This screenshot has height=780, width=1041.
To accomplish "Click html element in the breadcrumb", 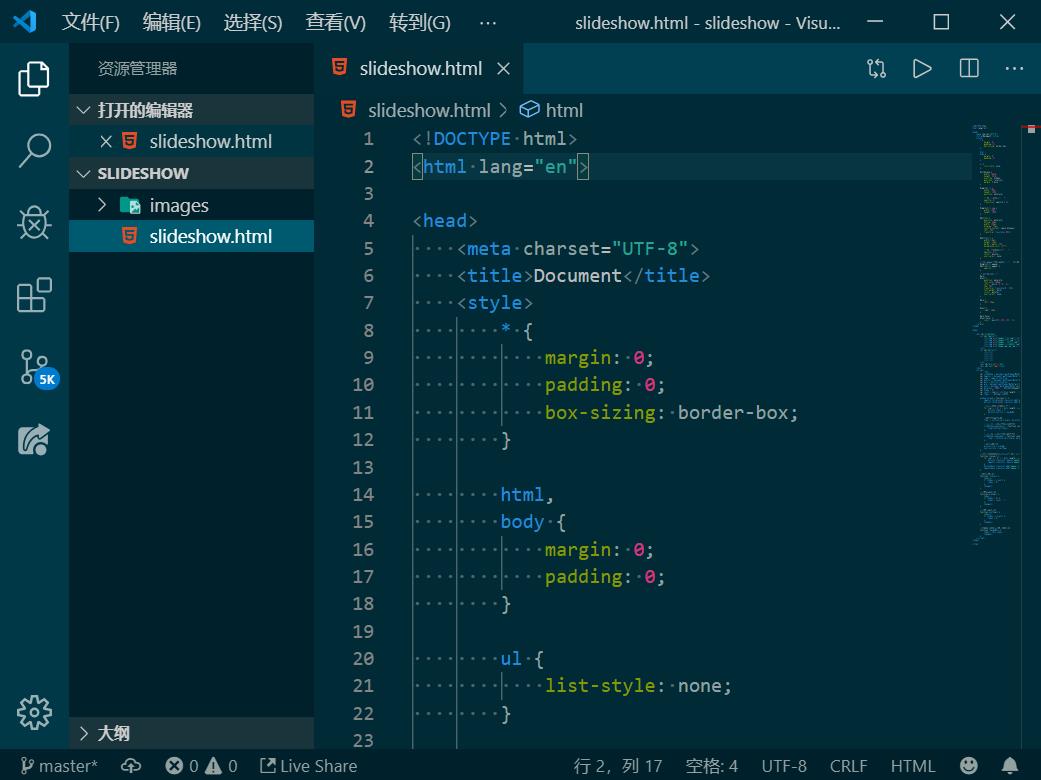I will pyautogui.click(x=564, y=110).
